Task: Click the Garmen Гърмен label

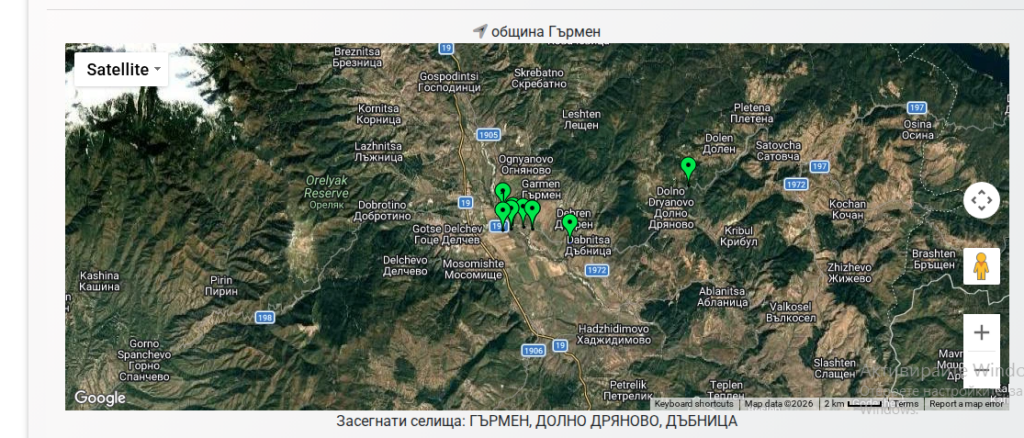Action: click(541, 189)
